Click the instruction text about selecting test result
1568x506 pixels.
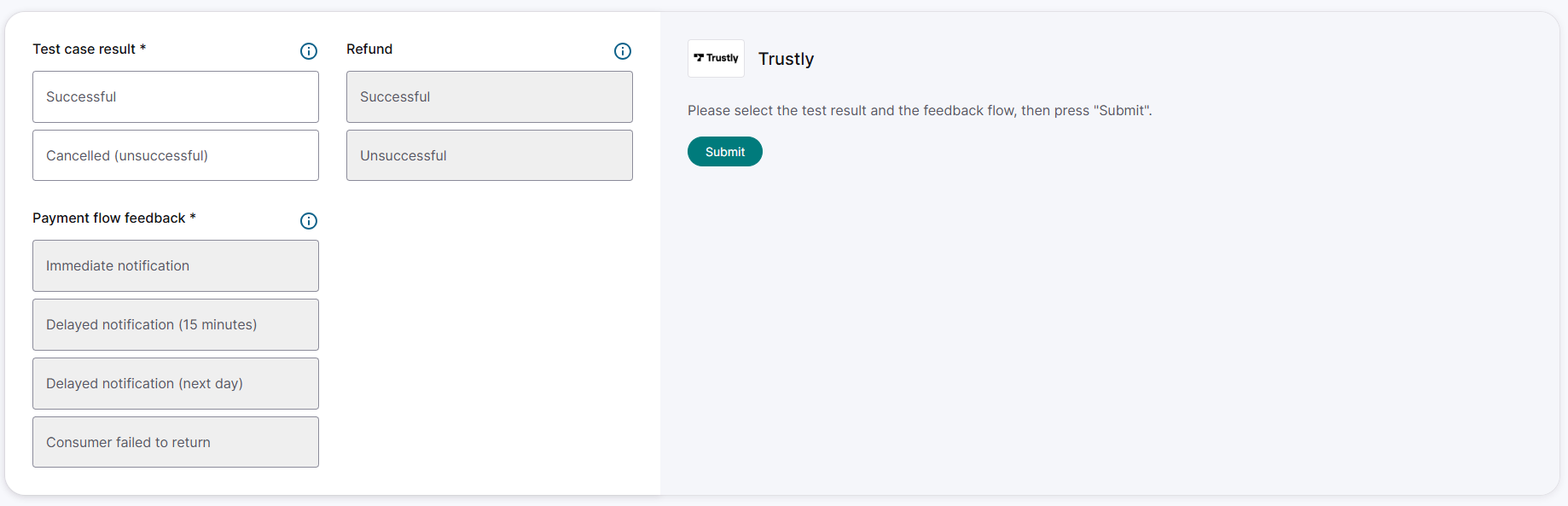pyautogui.click(x=919, y=110)
